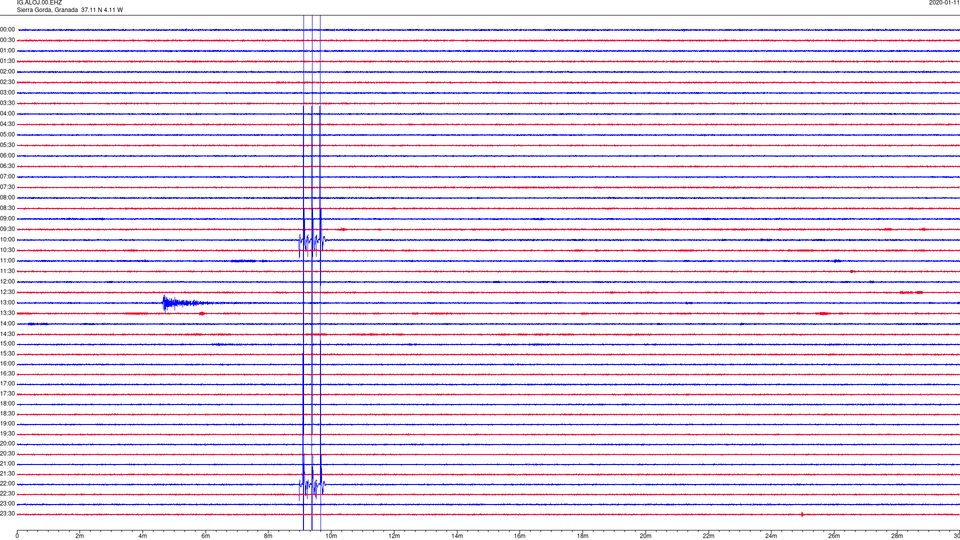Click the 24m tick on the minute axis

771,536
